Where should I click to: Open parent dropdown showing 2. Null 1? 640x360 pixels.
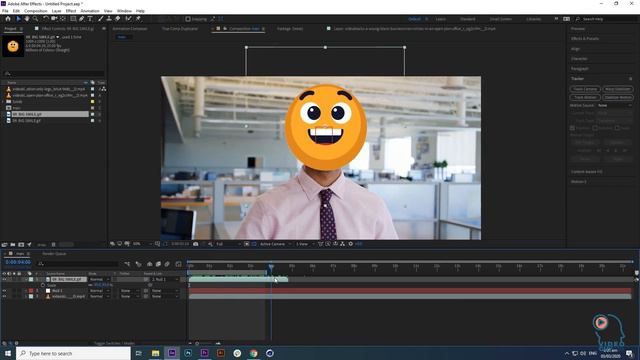[165, 280]
